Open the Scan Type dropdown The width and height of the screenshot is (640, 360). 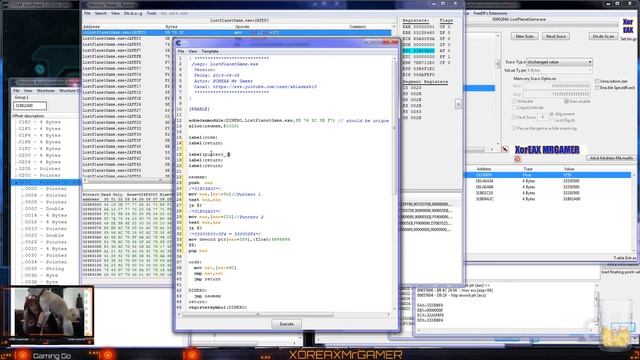point(559,62)
